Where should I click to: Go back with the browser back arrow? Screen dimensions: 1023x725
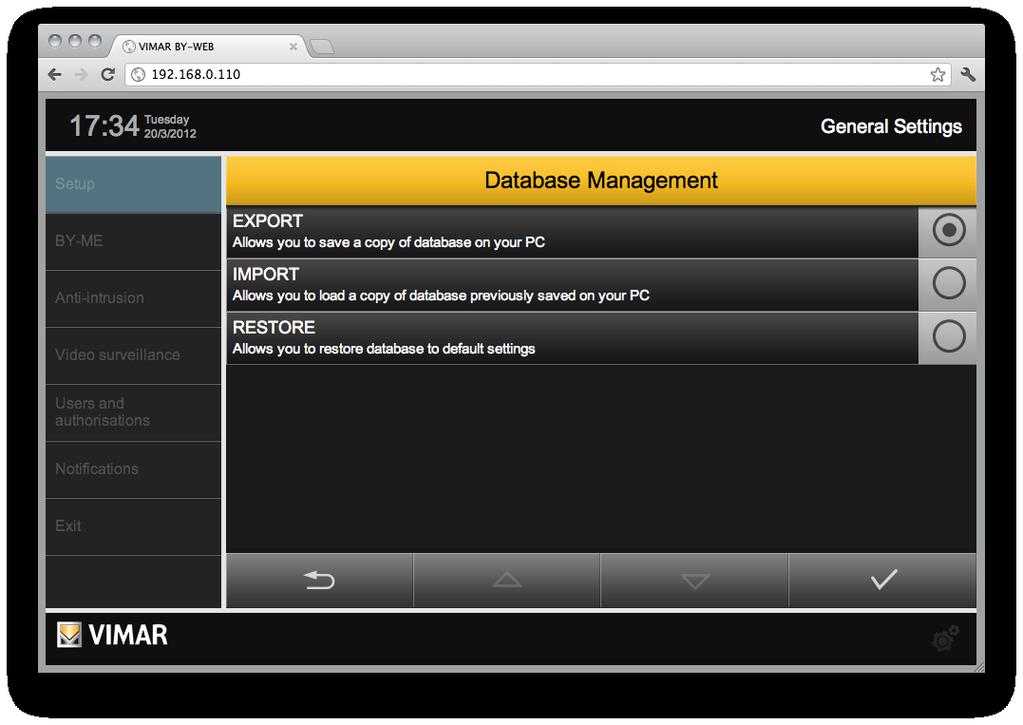click(55, 74)
